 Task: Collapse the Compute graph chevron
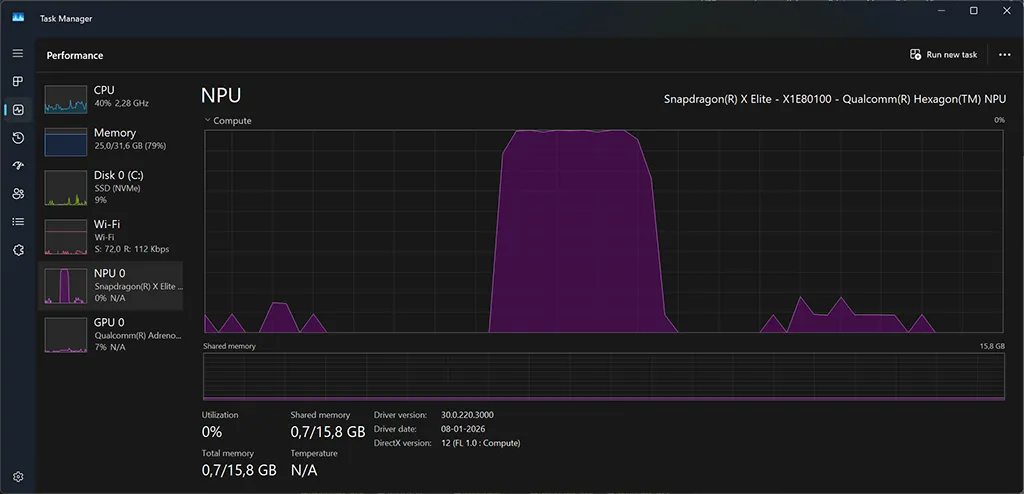pos(208,120)
